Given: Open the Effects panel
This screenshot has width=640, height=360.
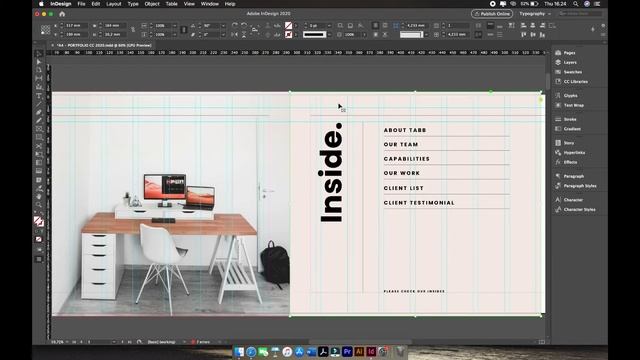Looking at the screenshot, I should coord(570,162).
